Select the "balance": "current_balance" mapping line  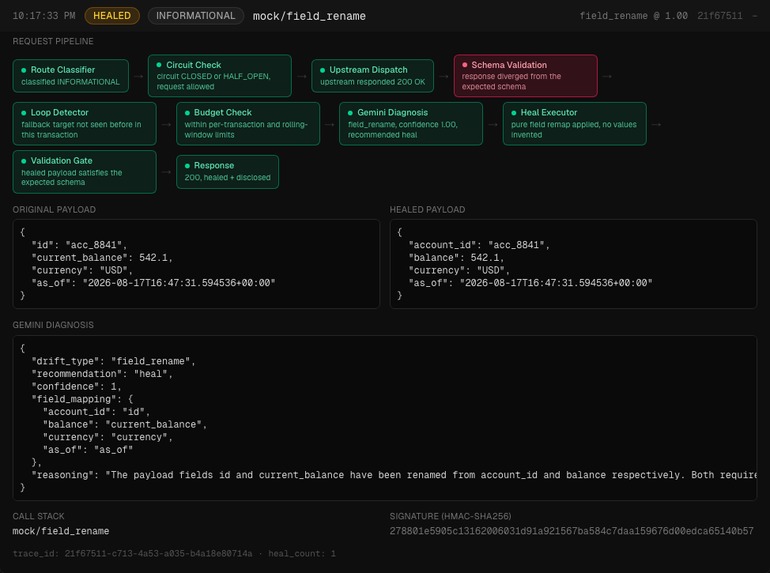tap(125, 425)
